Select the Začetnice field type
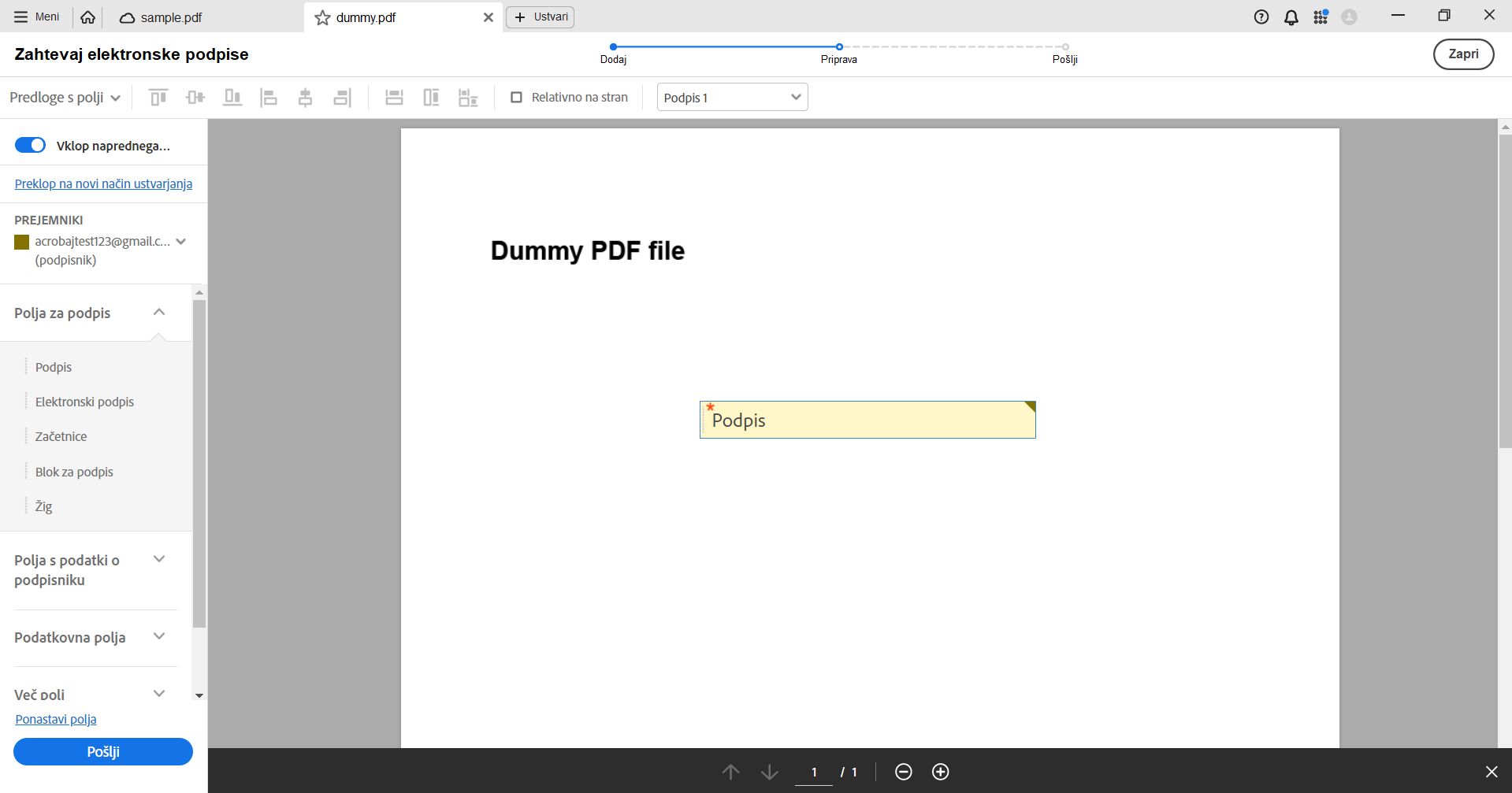Image resolution: width=1512 pixels, height=793 pixels. [61, 437]
